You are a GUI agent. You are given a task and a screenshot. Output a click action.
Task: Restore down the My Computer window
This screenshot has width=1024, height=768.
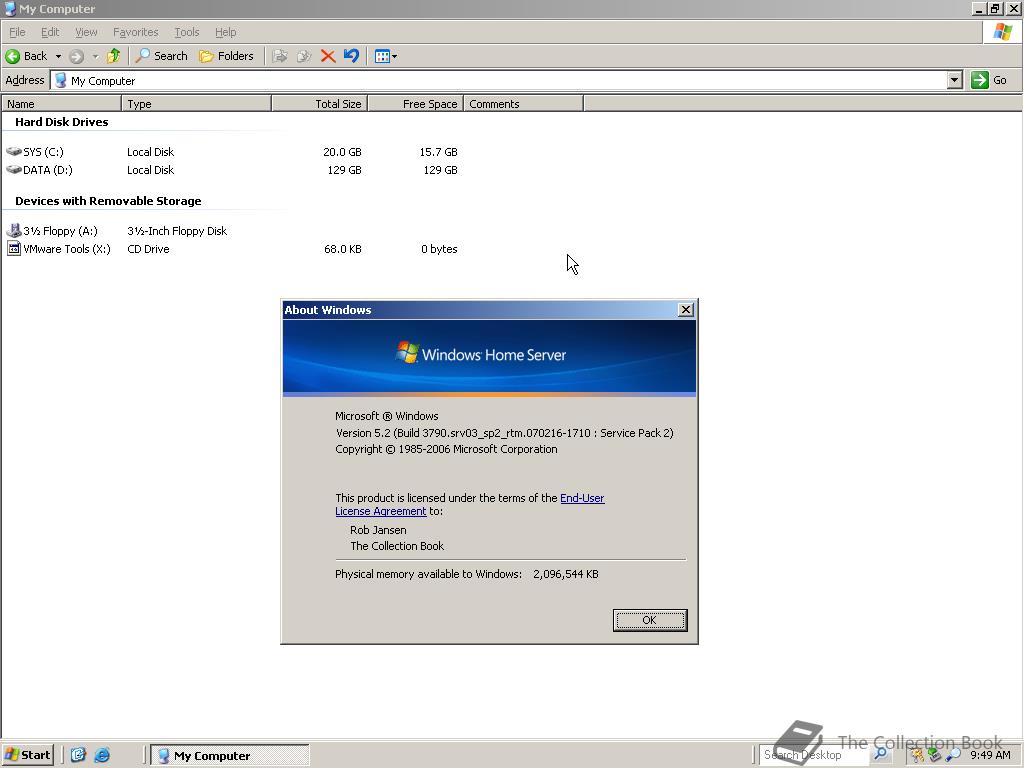coord(995,8)
